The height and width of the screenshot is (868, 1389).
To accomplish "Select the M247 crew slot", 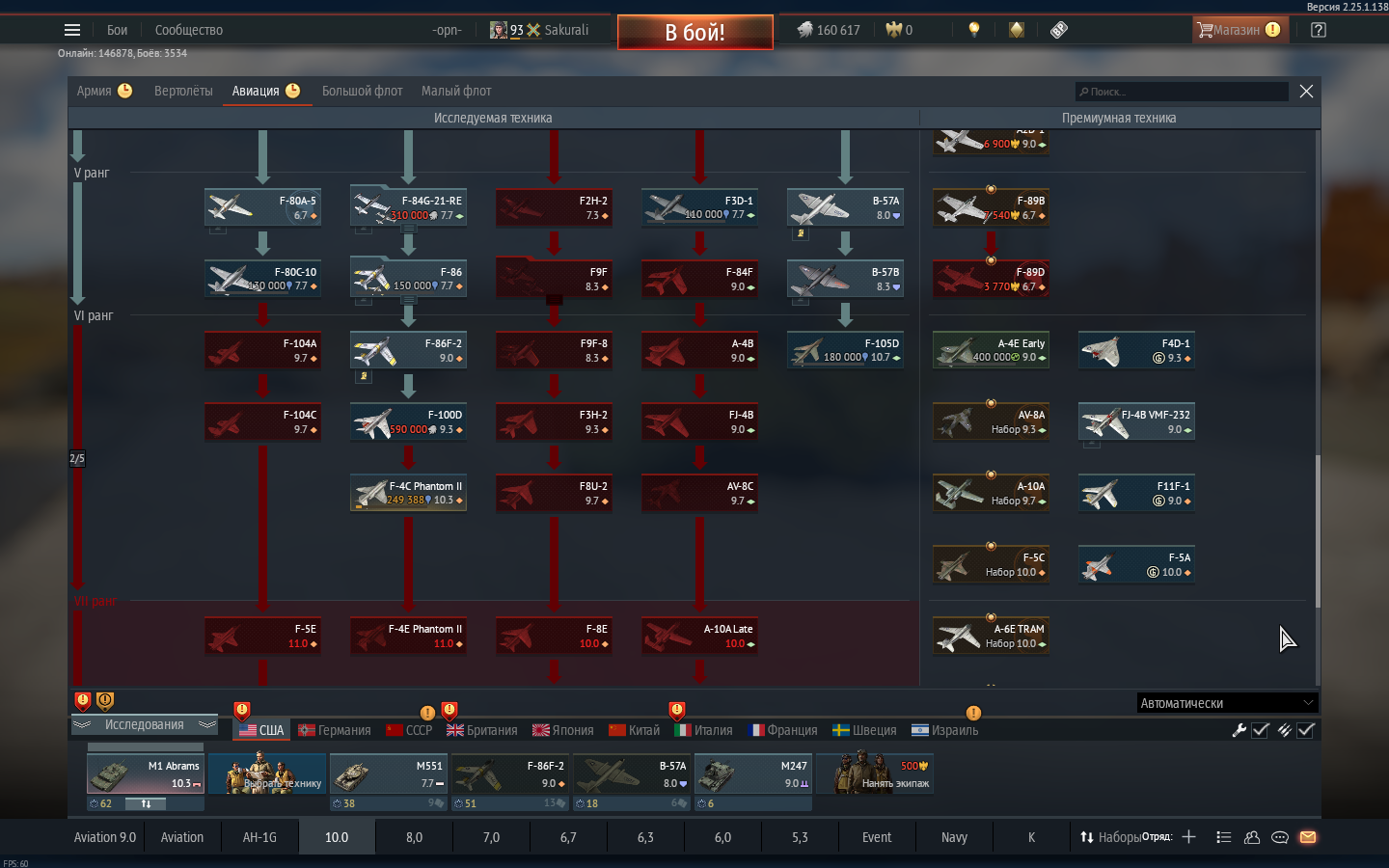I will pyautogui.click(x=752, y=773).
